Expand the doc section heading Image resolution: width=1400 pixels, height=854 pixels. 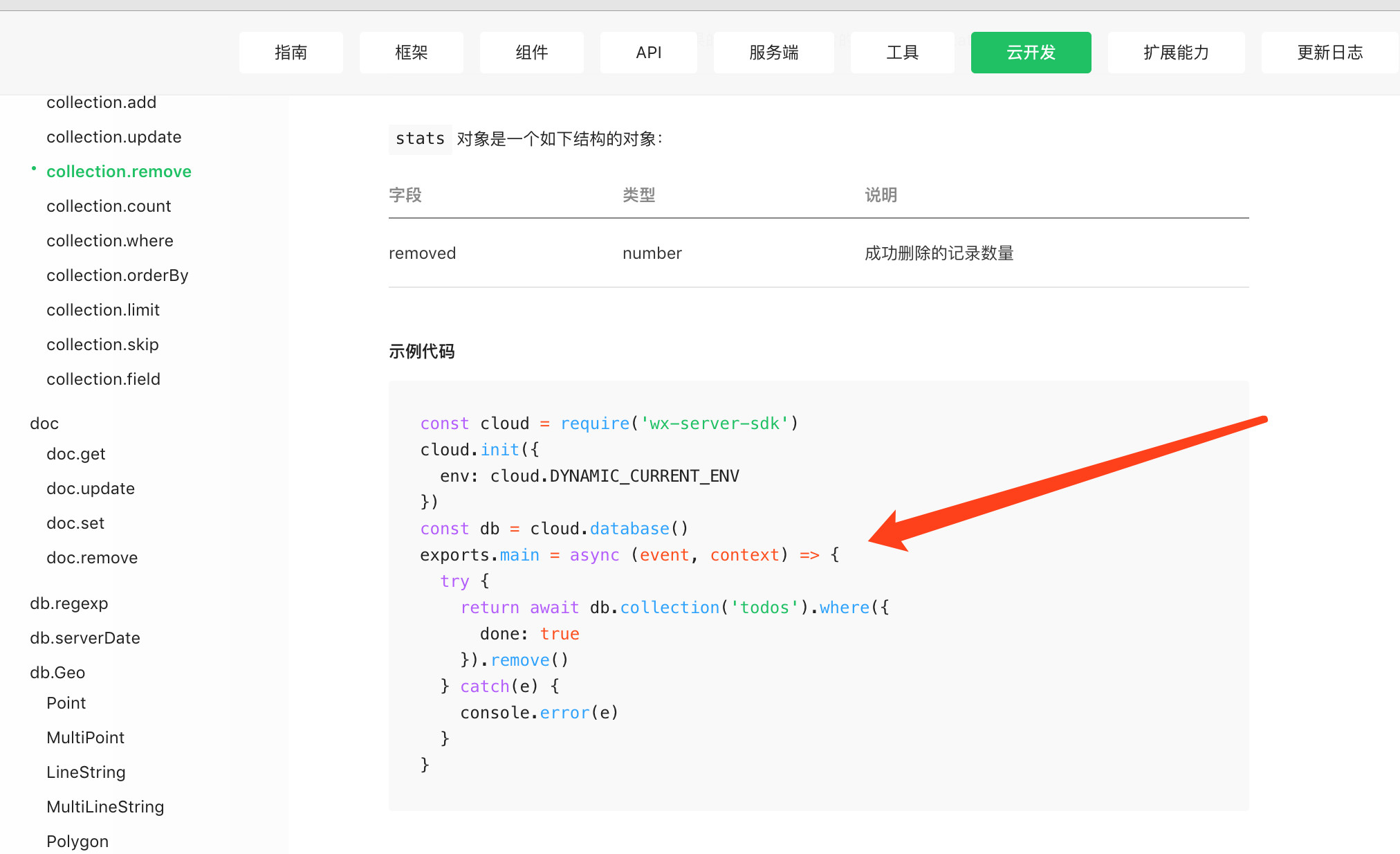[x=44, y=424]
